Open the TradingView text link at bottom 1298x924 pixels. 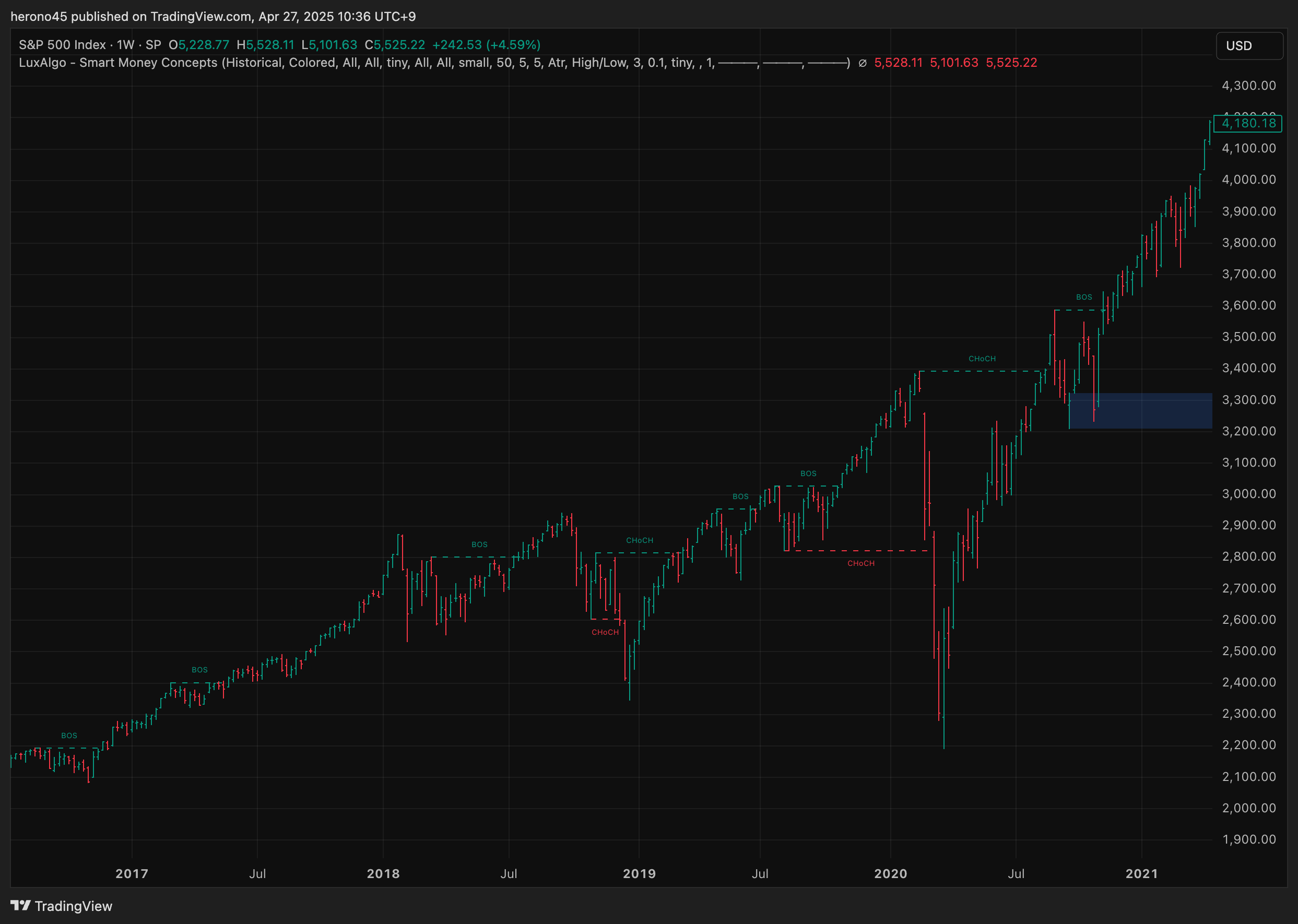pyautogui.click(x=74, y=906)
